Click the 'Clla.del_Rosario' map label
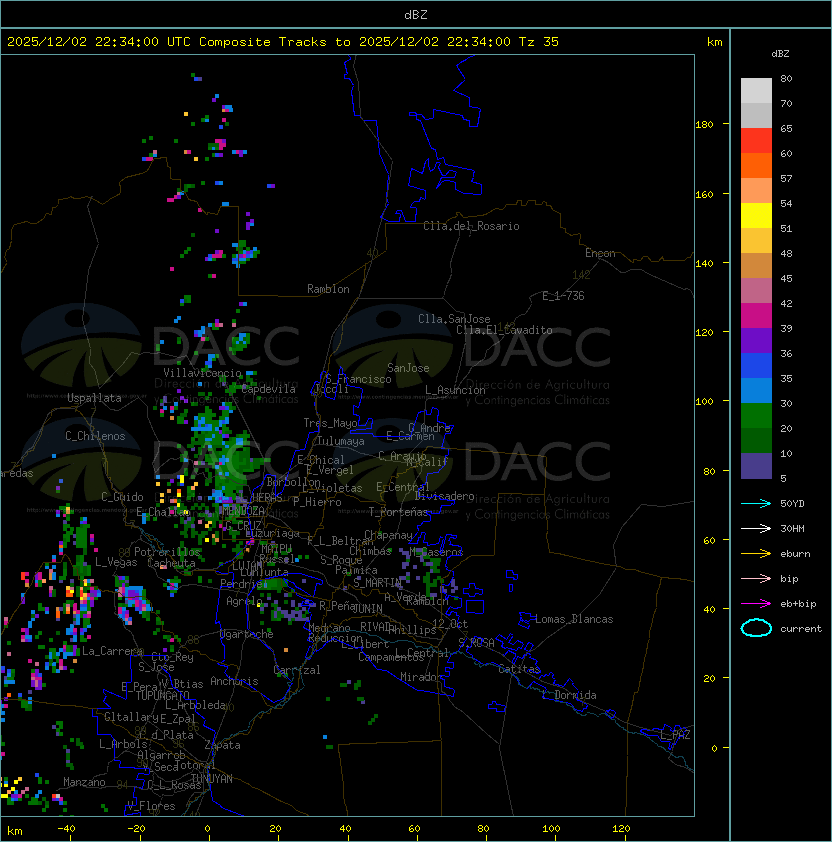The width and height of the screenshot is (832, 842). (x=471, y=226)
